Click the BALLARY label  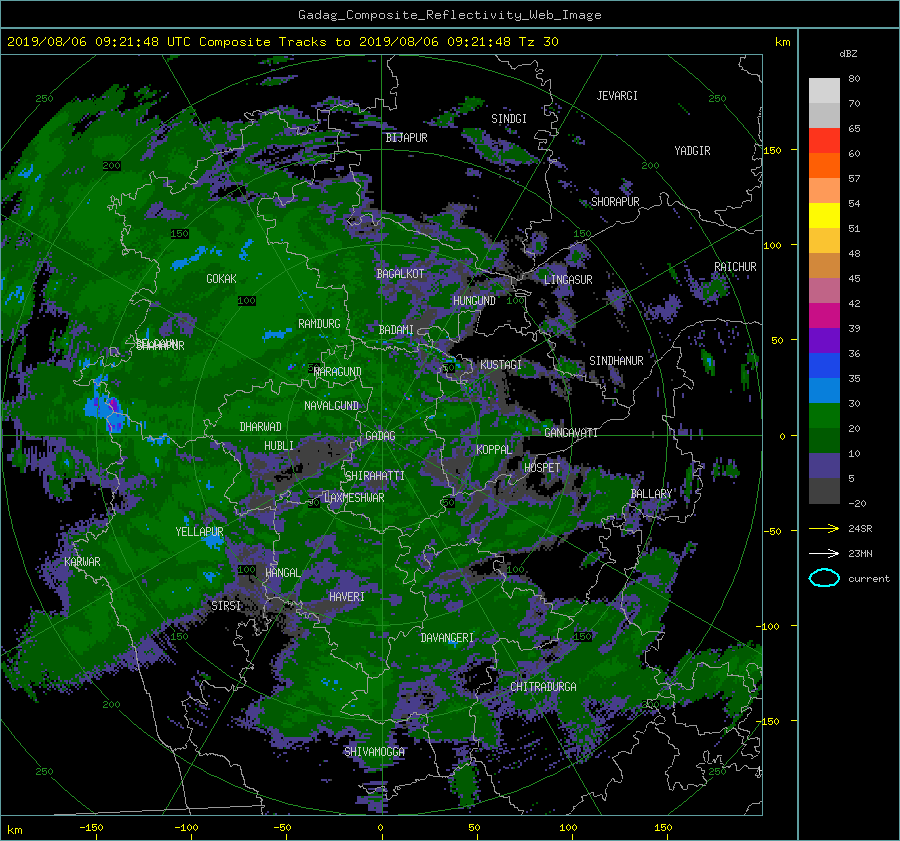651,494
